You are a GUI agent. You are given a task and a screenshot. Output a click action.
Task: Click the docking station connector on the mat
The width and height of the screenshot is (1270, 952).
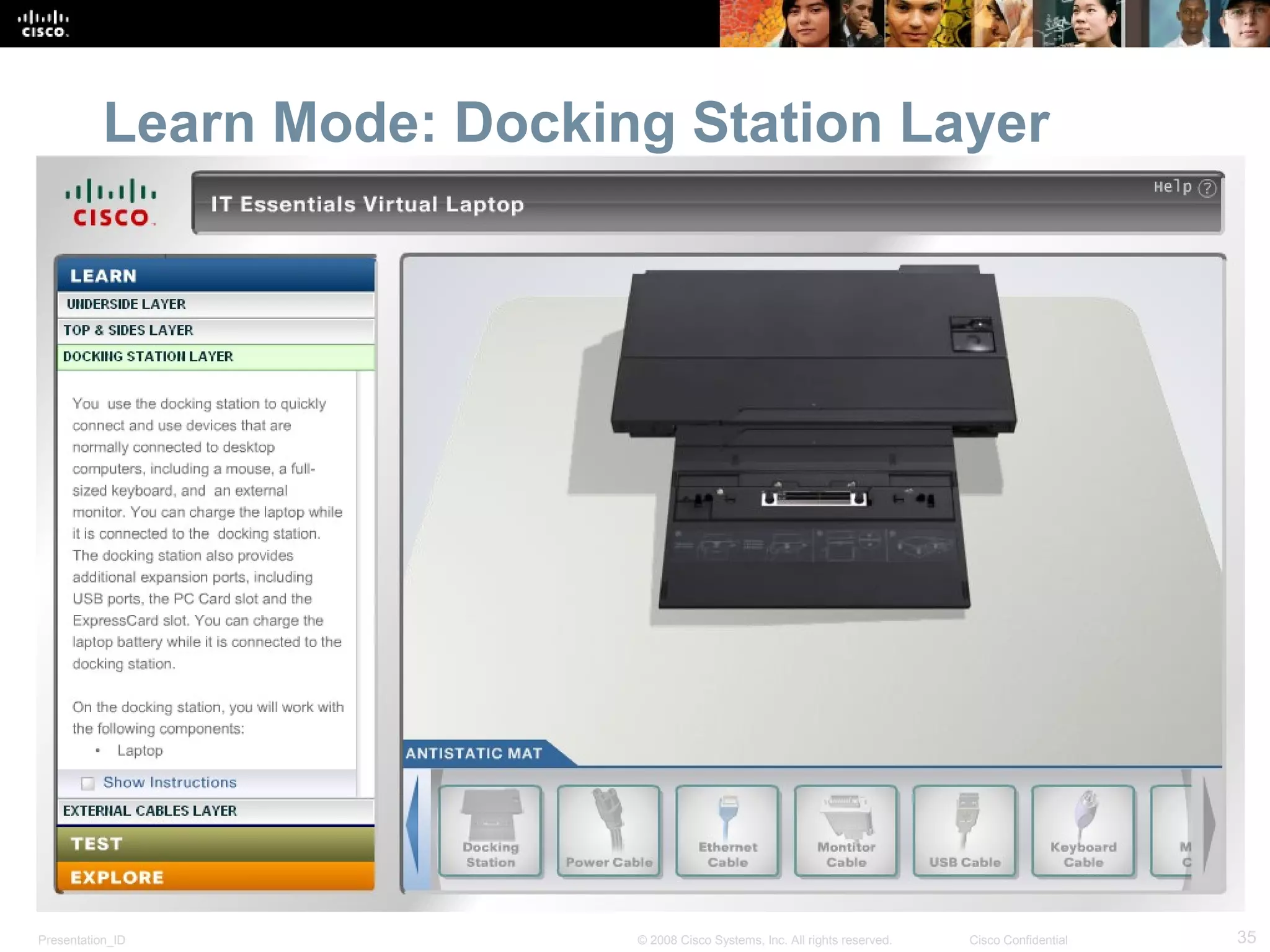pos(814,498)
